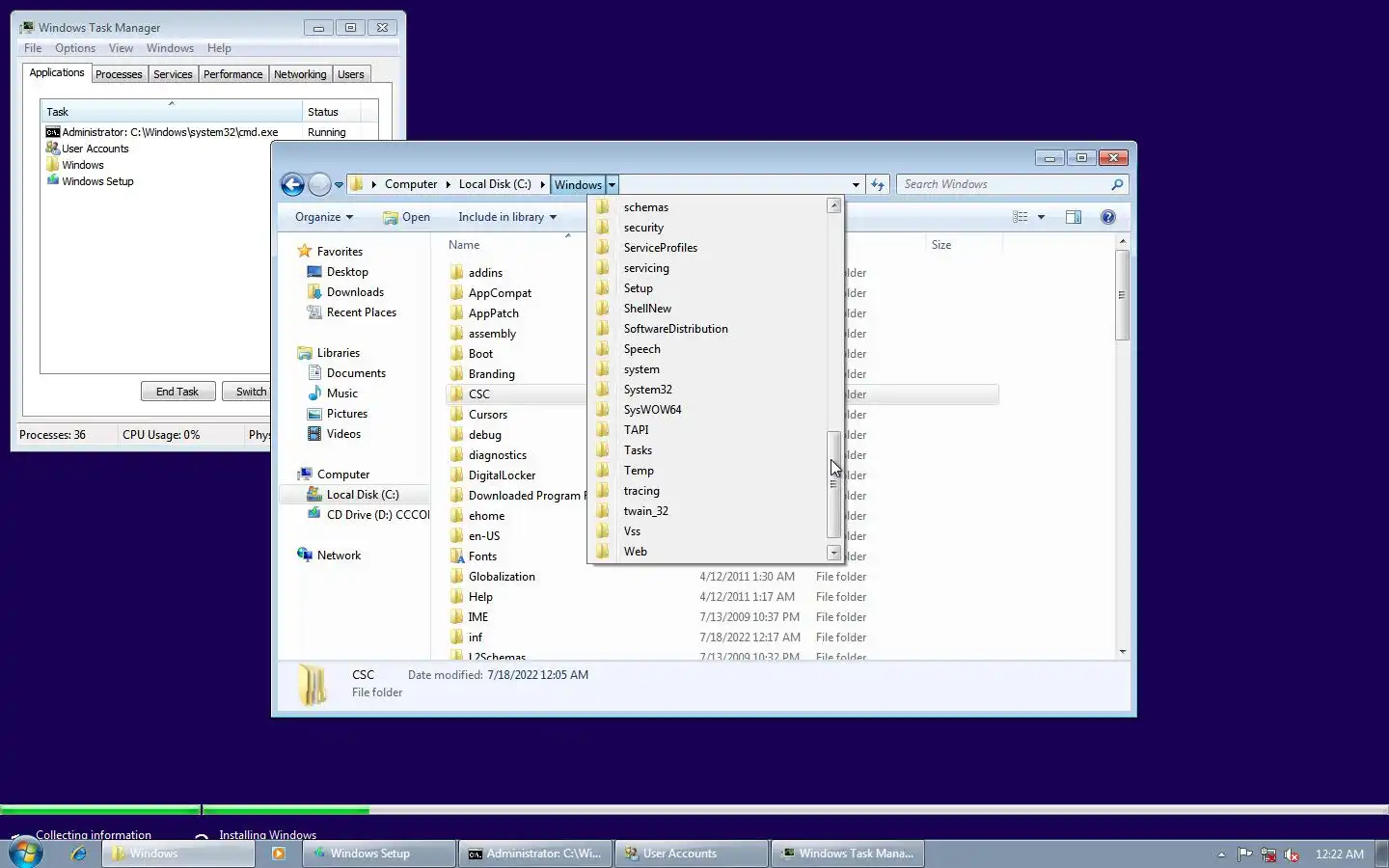Click the muted volume icon in system tray
The width and height of the screenshot is (1389, 868).
coord(1292,854)
